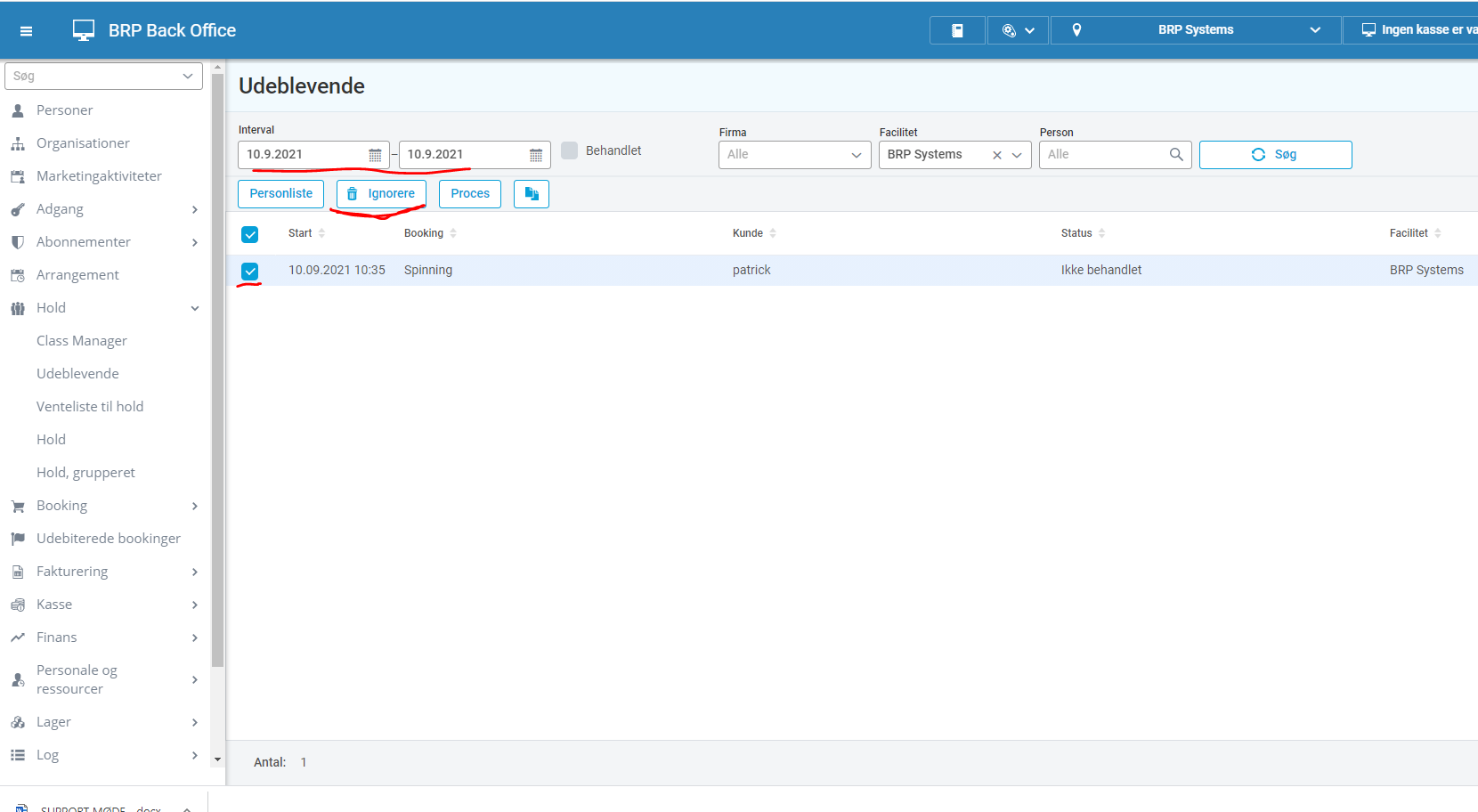1478x812 pixels.
Task: Collapse the Hold submenu chevron
Action: pos(195,308)
